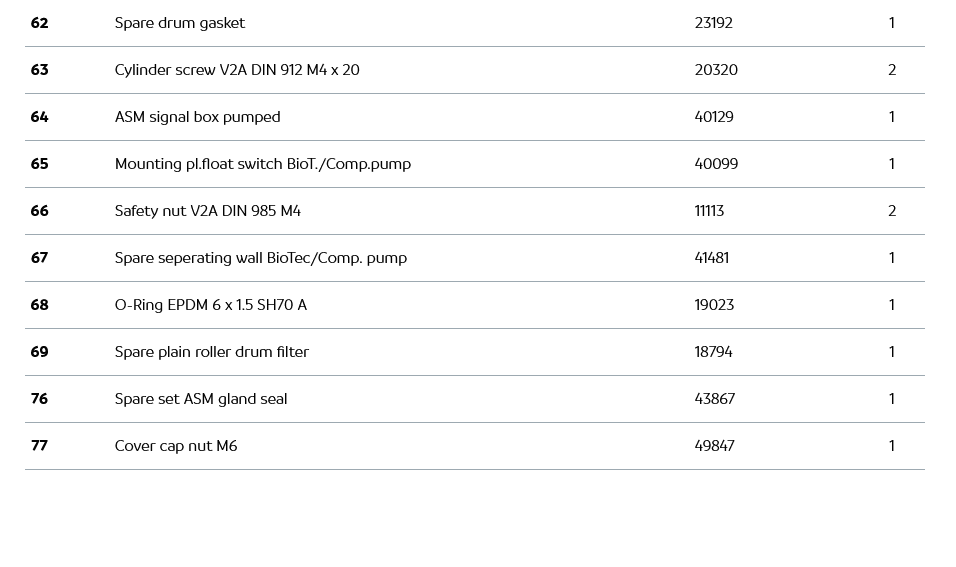Select O-Ring EPDM 6 x 1.5 description
The image size is (956, 567).
pos(210,305)
